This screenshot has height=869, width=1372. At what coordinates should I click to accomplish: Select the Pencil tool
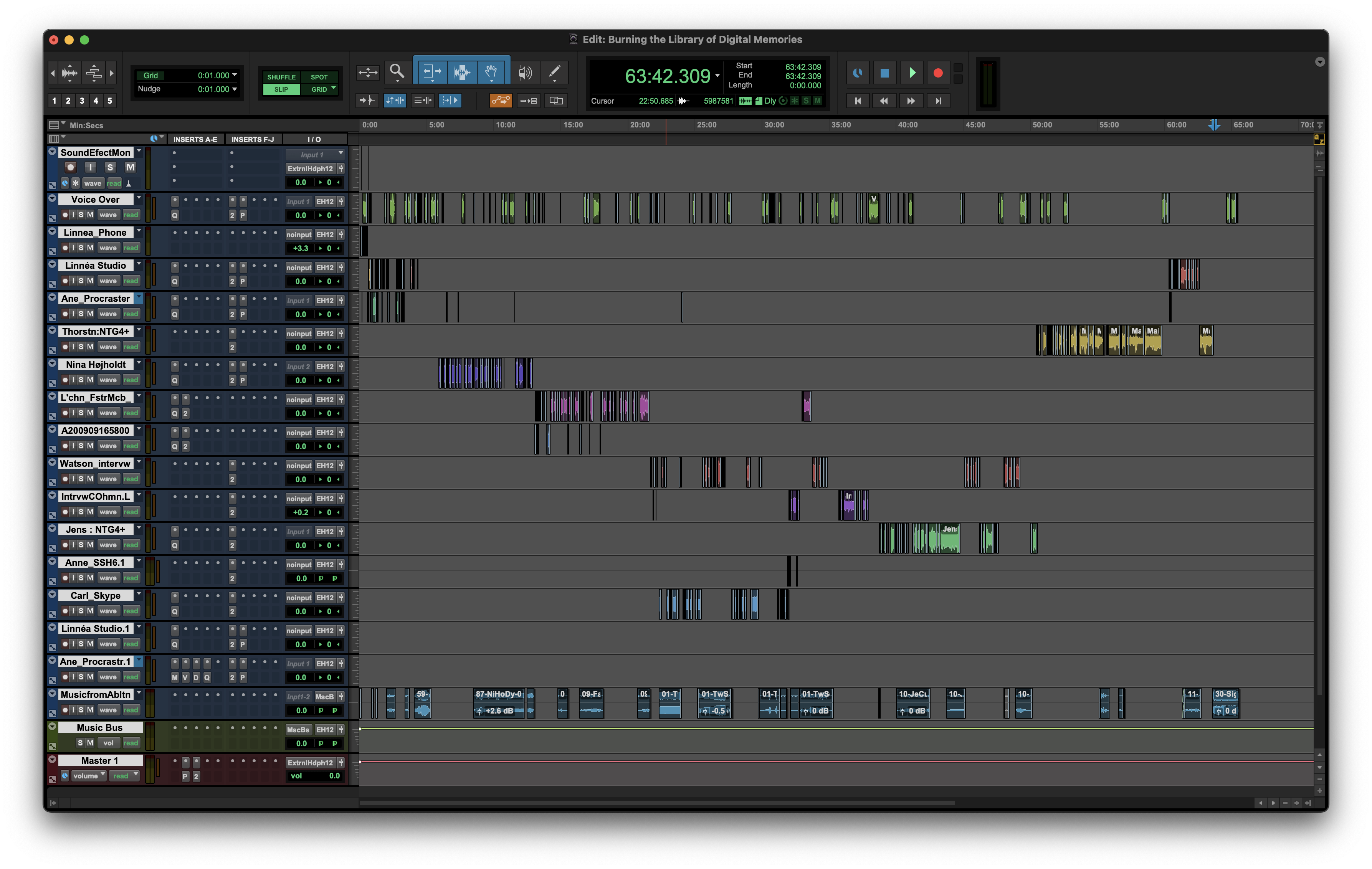(x=554, y=72)
